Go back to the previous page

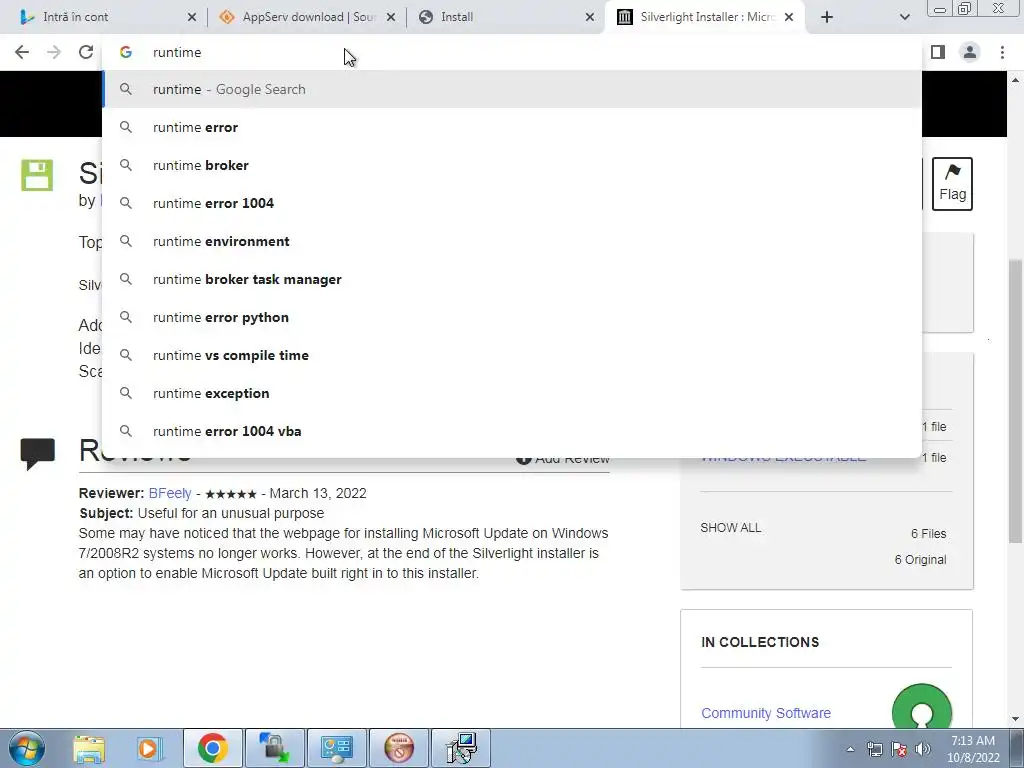22,52
